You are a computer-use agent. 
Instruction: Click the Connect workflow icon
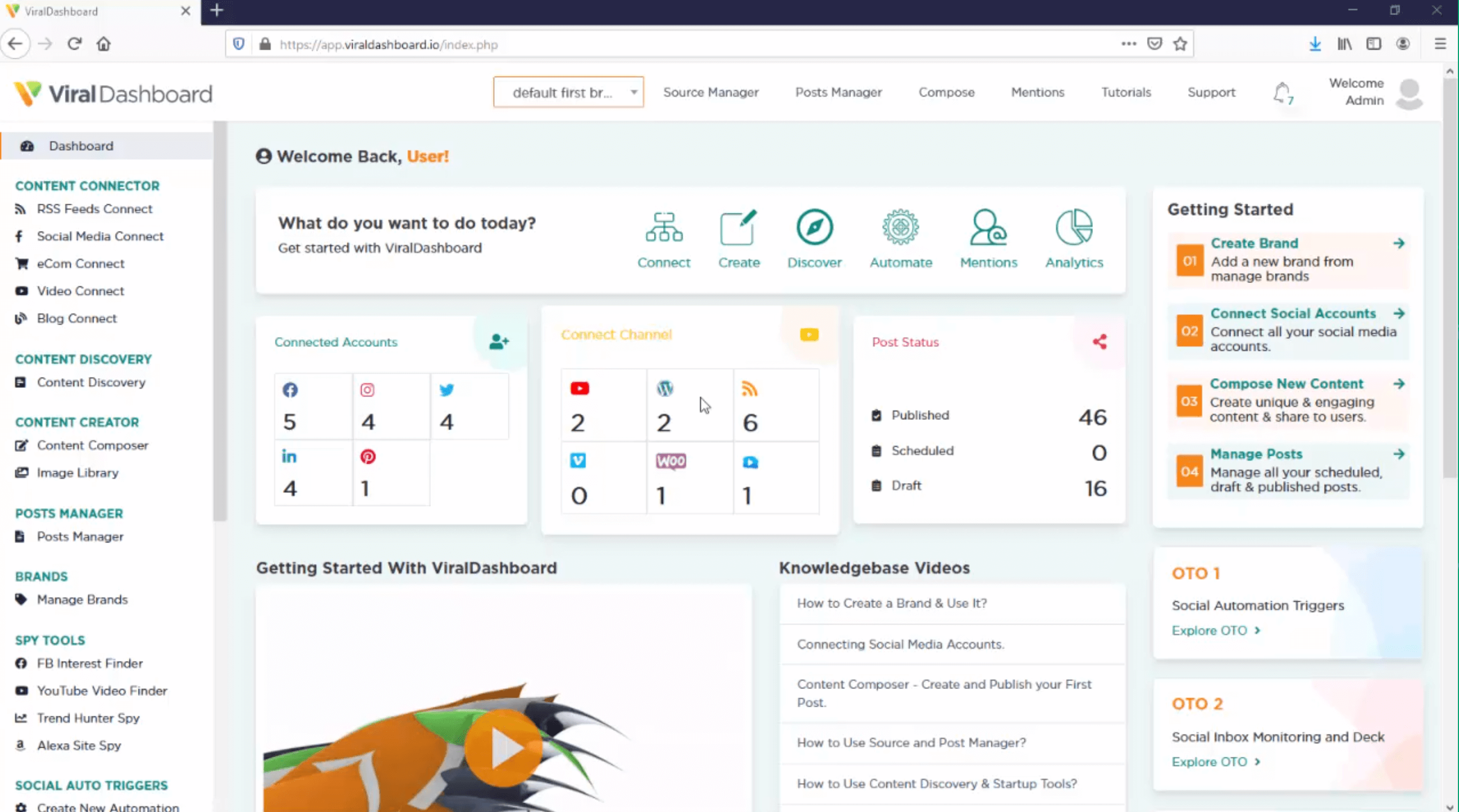coord(664,227)
